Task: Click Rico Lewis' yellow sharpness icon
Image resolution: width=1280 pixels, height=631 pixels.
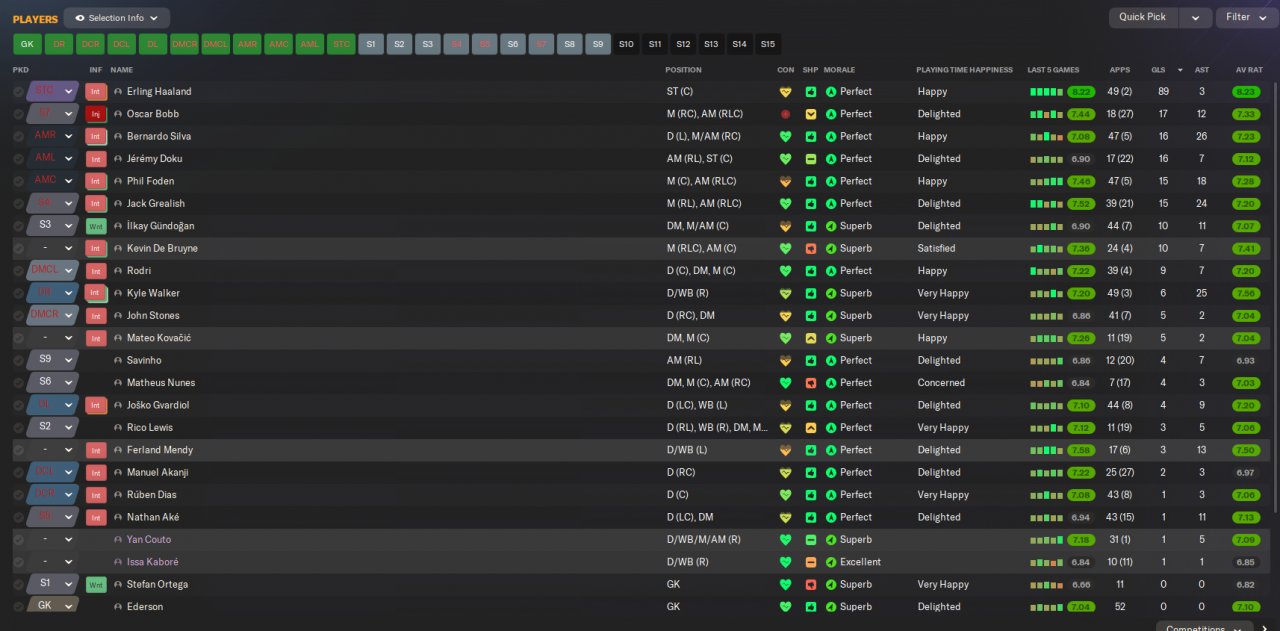Action: pyautogui.click(x=811, y=427)
